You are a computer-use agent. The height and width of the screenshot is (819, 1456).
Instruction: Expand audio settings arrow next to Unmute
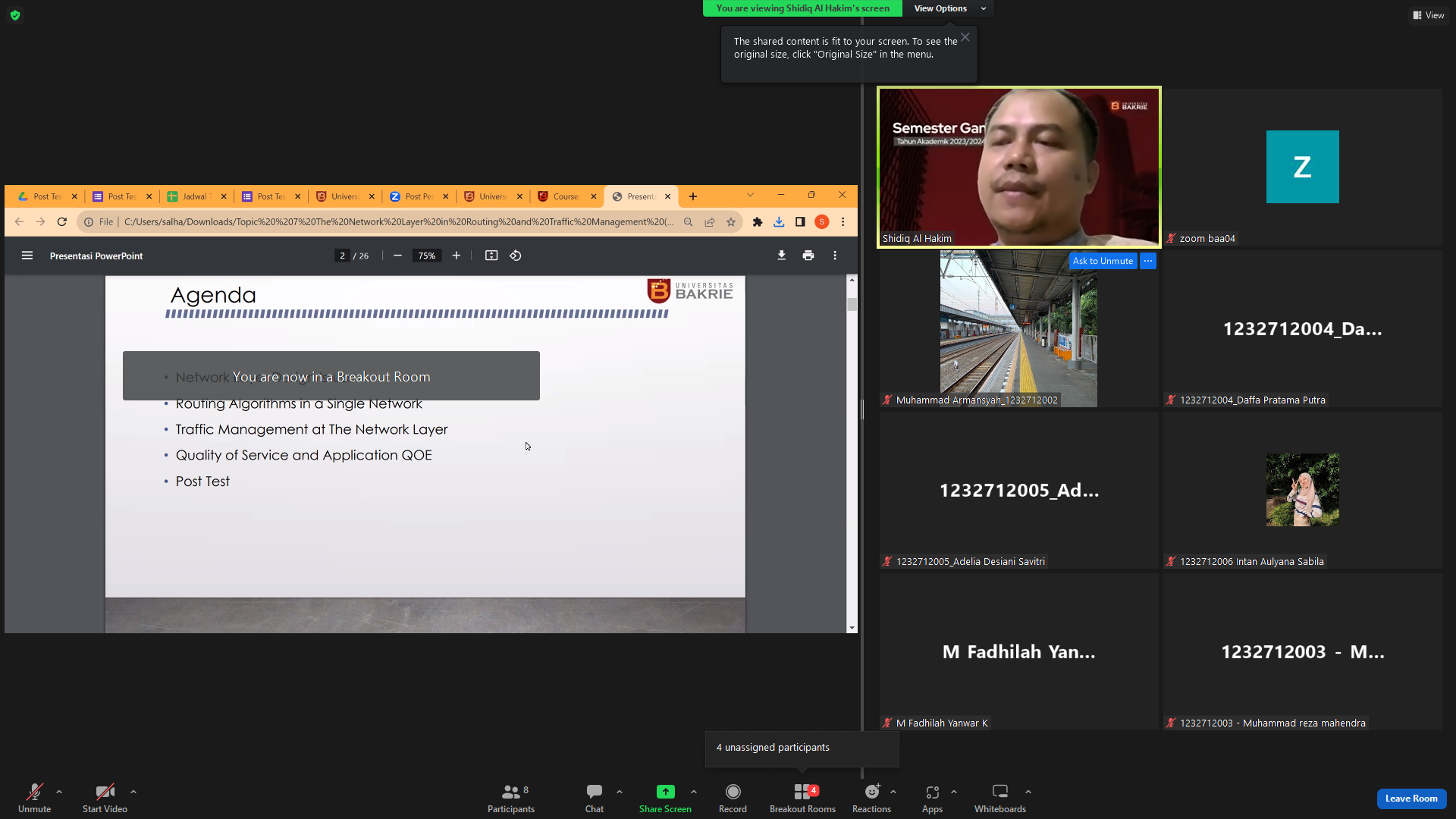click(x=59, y=792)
